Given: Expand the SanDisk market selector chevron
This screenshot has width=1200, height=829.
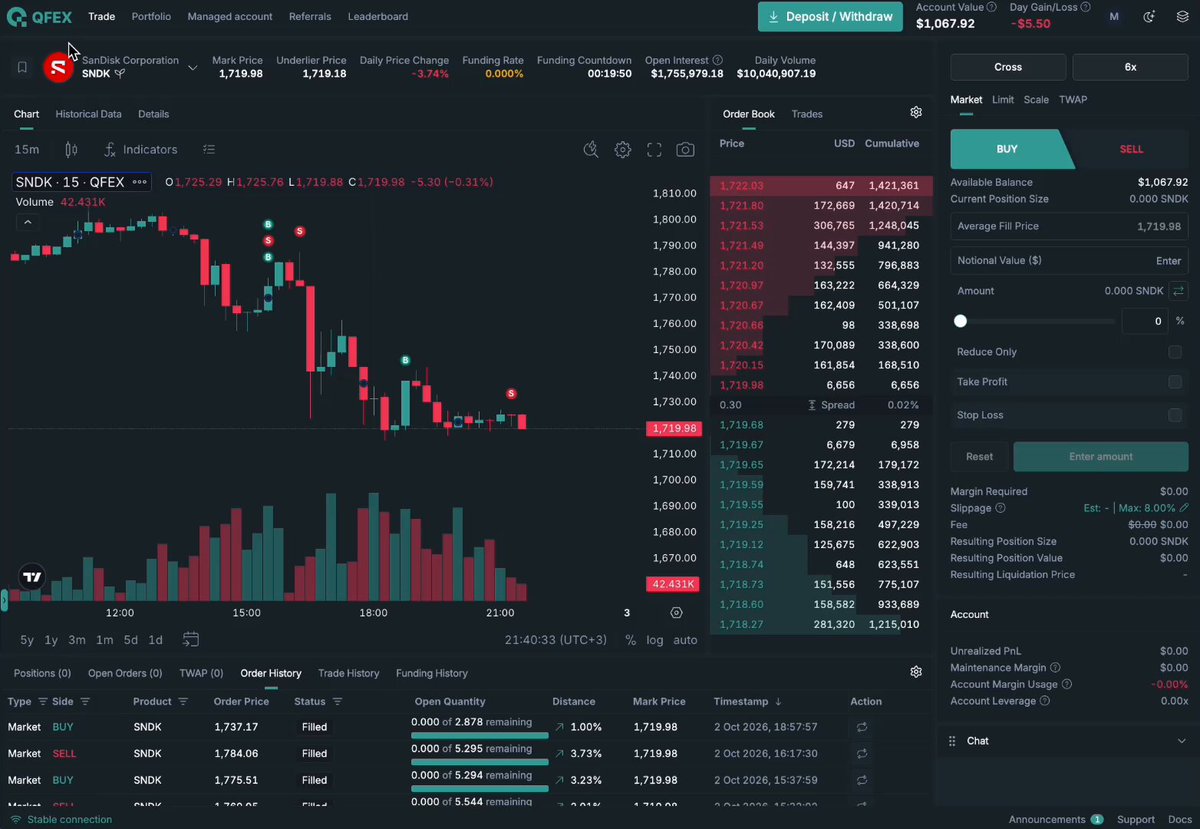Looking at the screenshot, I should [193, 68].
